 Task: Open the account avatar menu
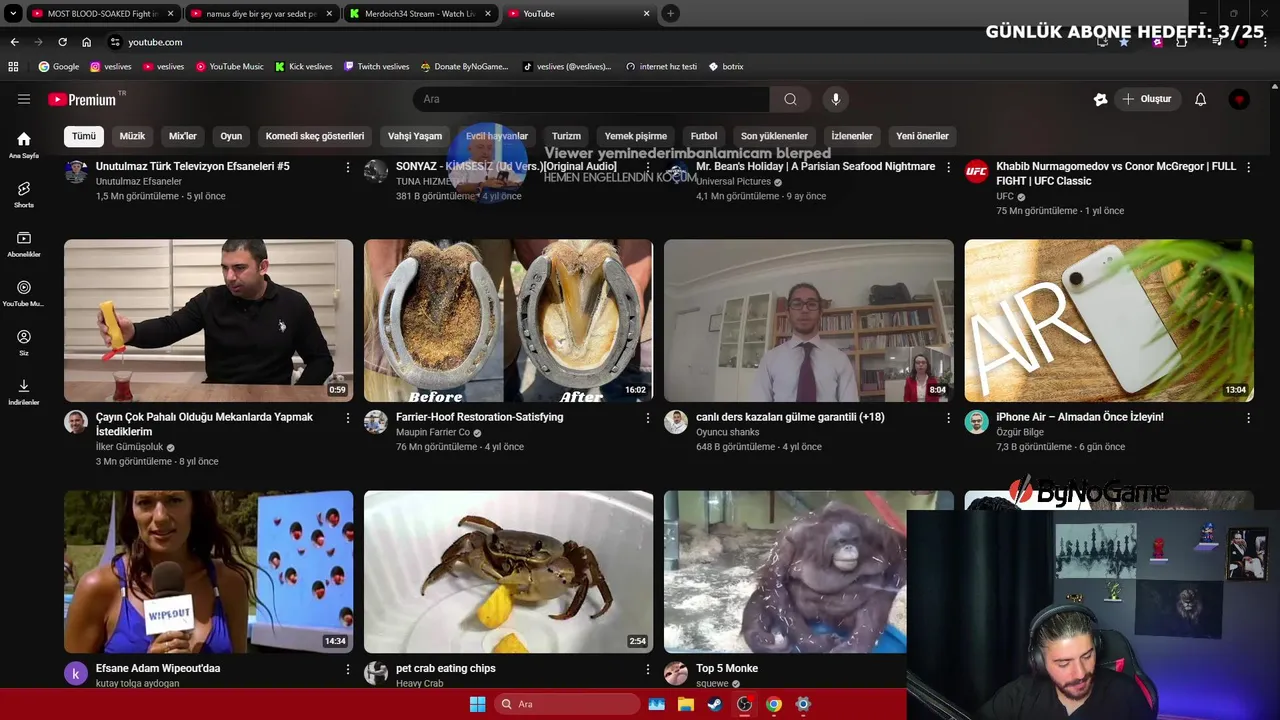click(1240, 99)
